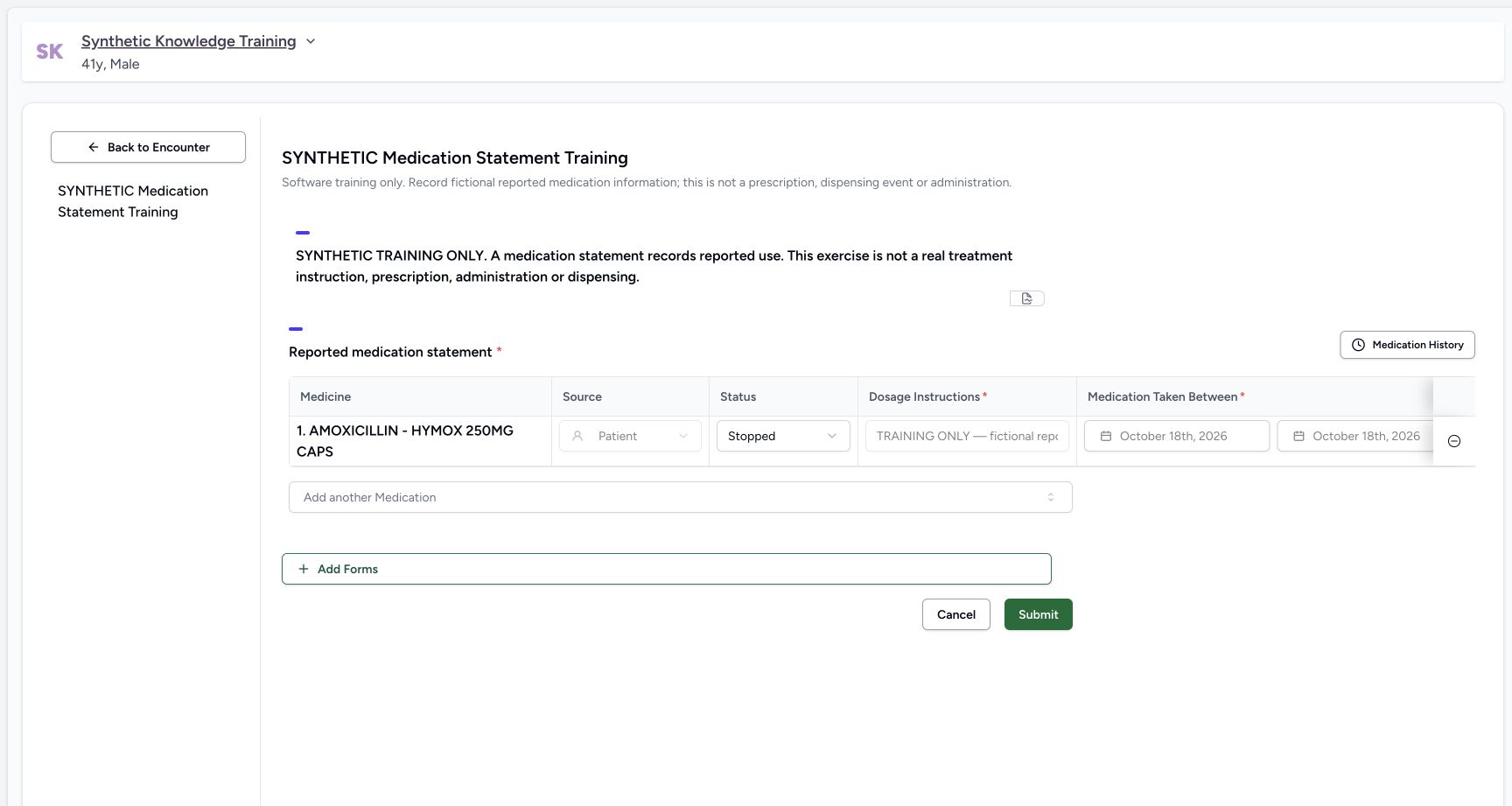The height and width of the screenshot is (806, 1512).
Task: Click the Dosage Instructions field
Action: pyautogui.click(x=967, y=436)
